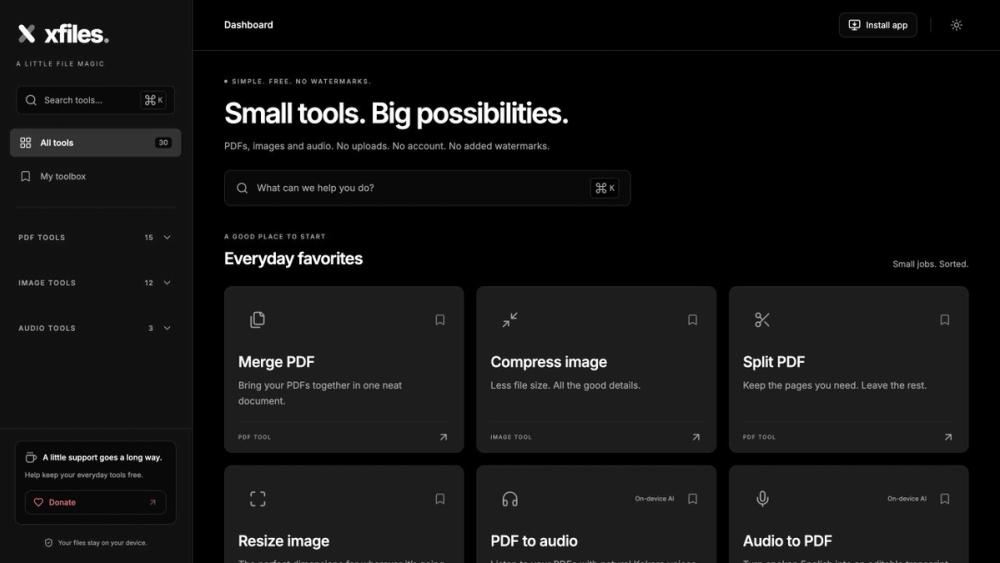
Task: Open Compress image via its arrow icon
Action: [696, 437]
